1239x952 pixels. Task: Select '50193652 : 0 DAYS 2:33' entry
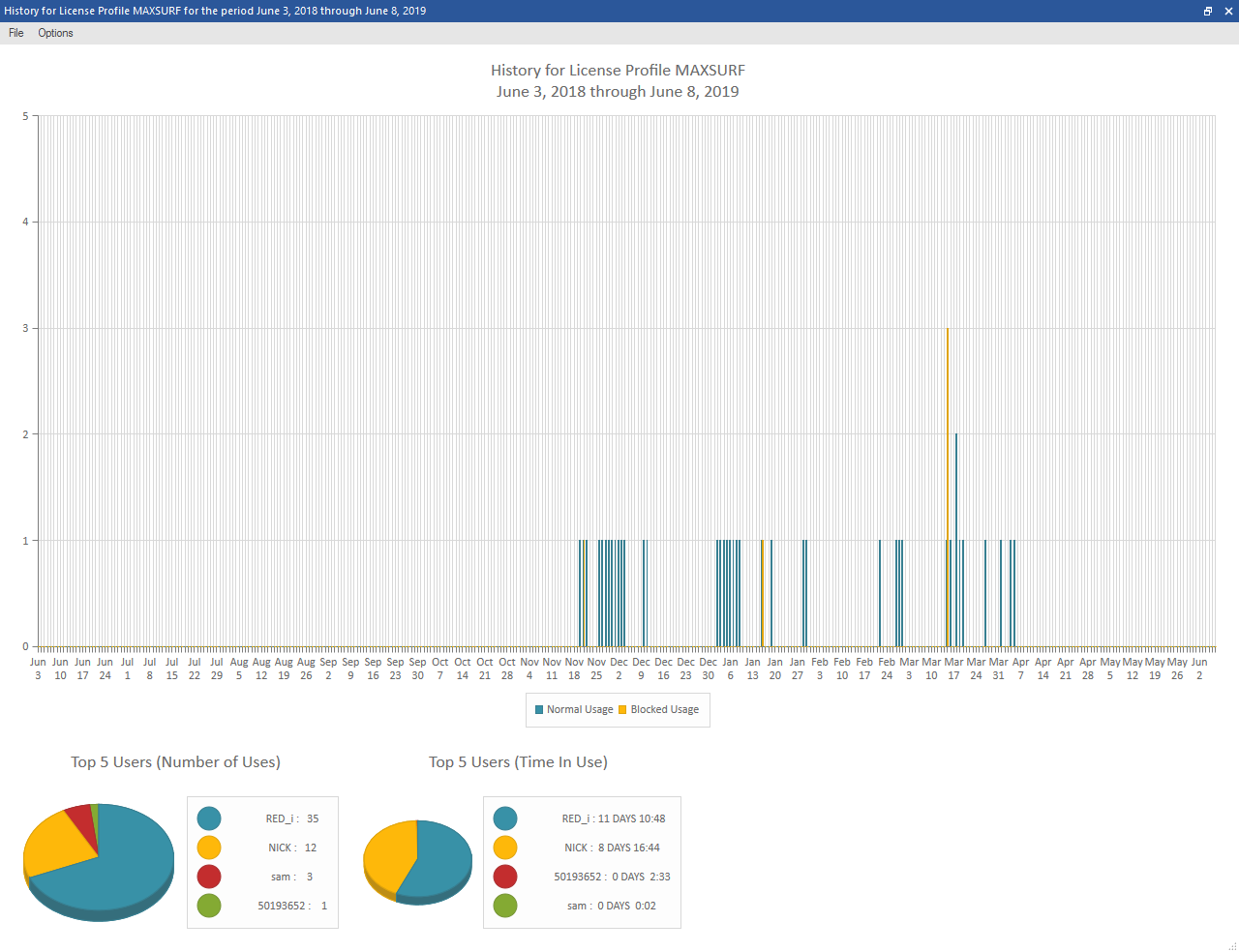pos(612,877)
